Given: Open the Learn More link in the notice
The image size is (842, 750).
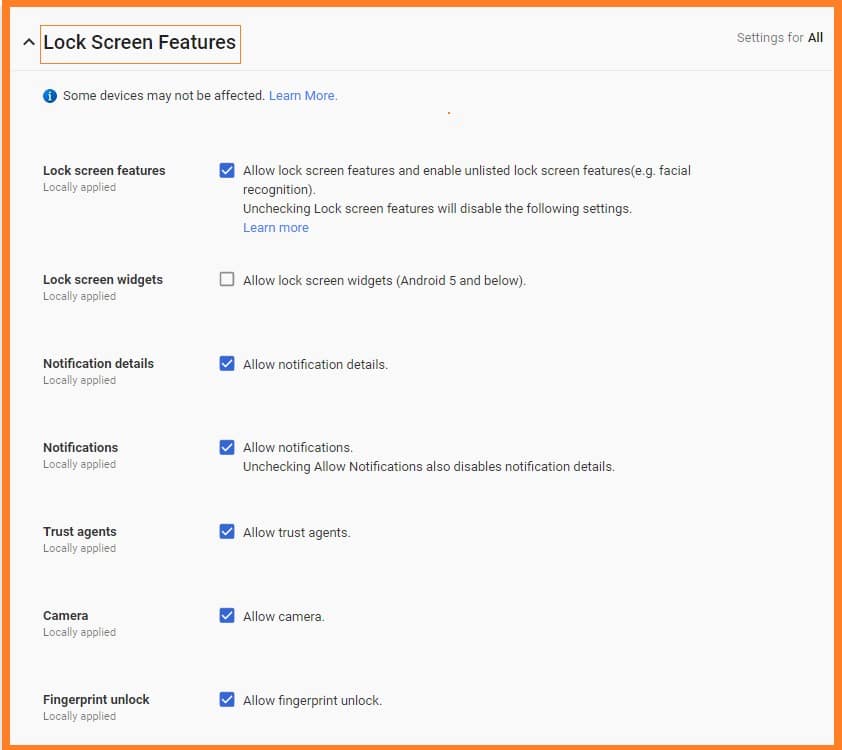Looking at the screenshot, I should click(302, 95).
